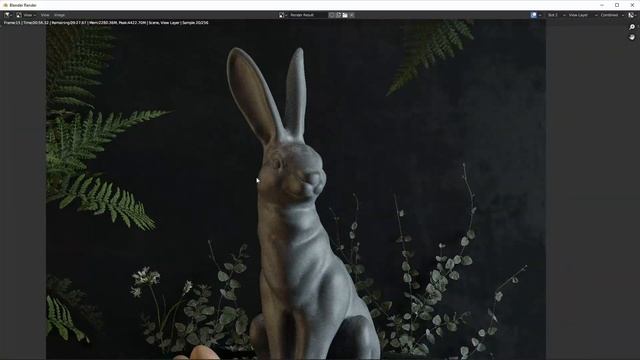The image size is (640, 360).
Task: Open the image editor mode icon dropdown
Action: coord(19,15)
